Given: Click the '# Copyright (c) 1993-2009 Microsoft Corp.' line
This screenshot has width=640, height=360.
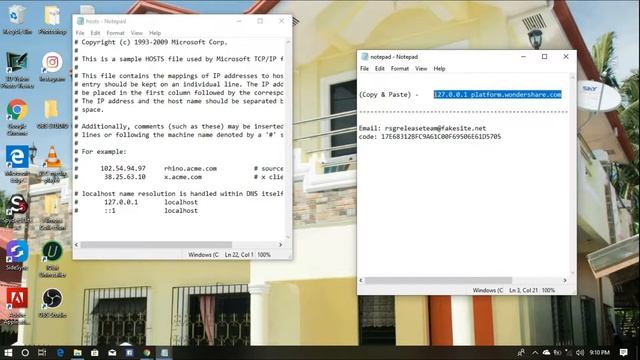Looking at the screenshot, I should click(151, 42).
